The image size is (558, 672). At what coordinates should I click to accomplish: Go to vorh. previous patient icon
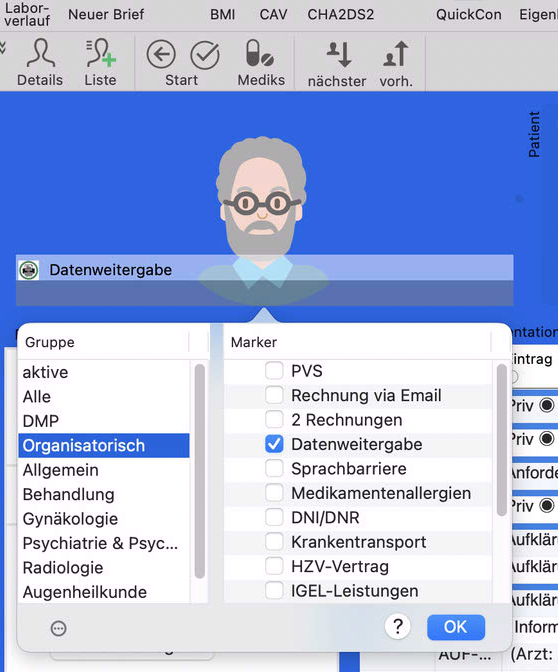coord(395,54)
